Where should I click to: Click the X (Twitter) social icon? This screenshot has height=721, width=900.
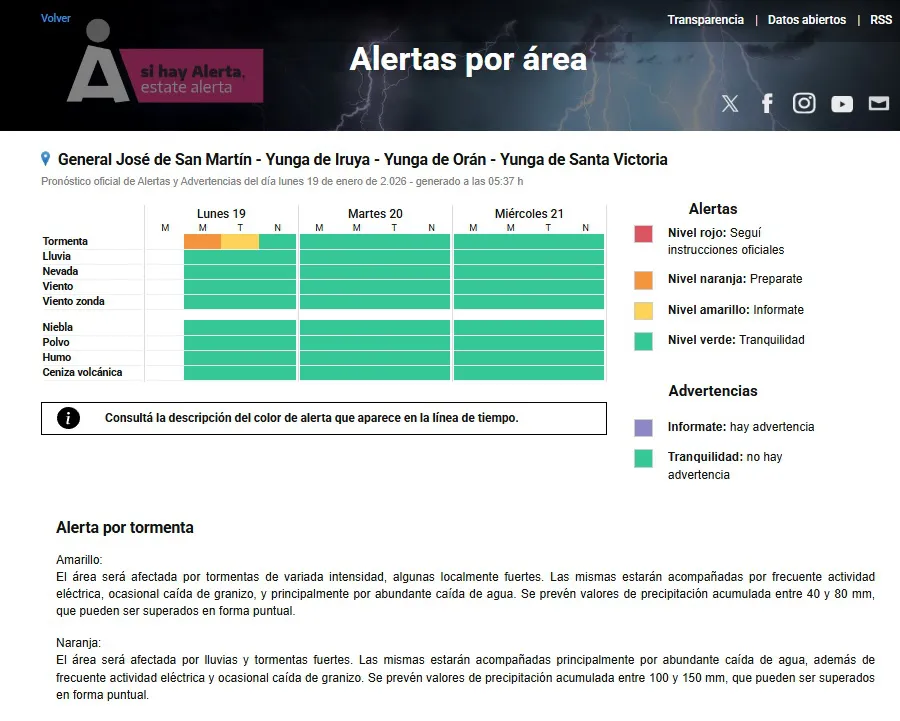point(730,103)
